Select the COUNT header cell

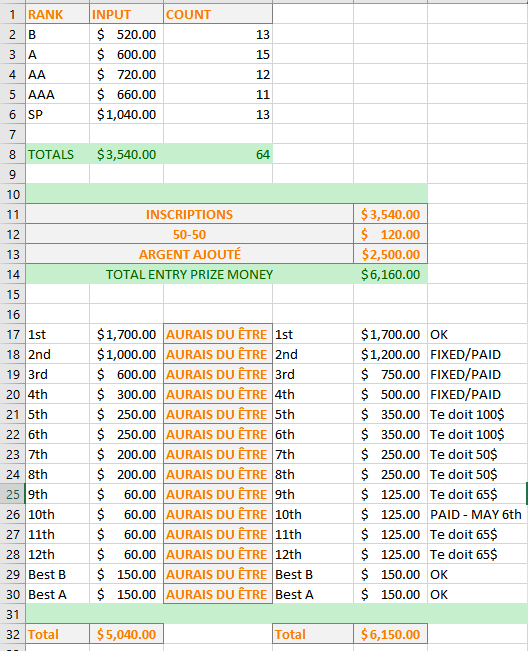pyautogui.click(x=218, y=15)
